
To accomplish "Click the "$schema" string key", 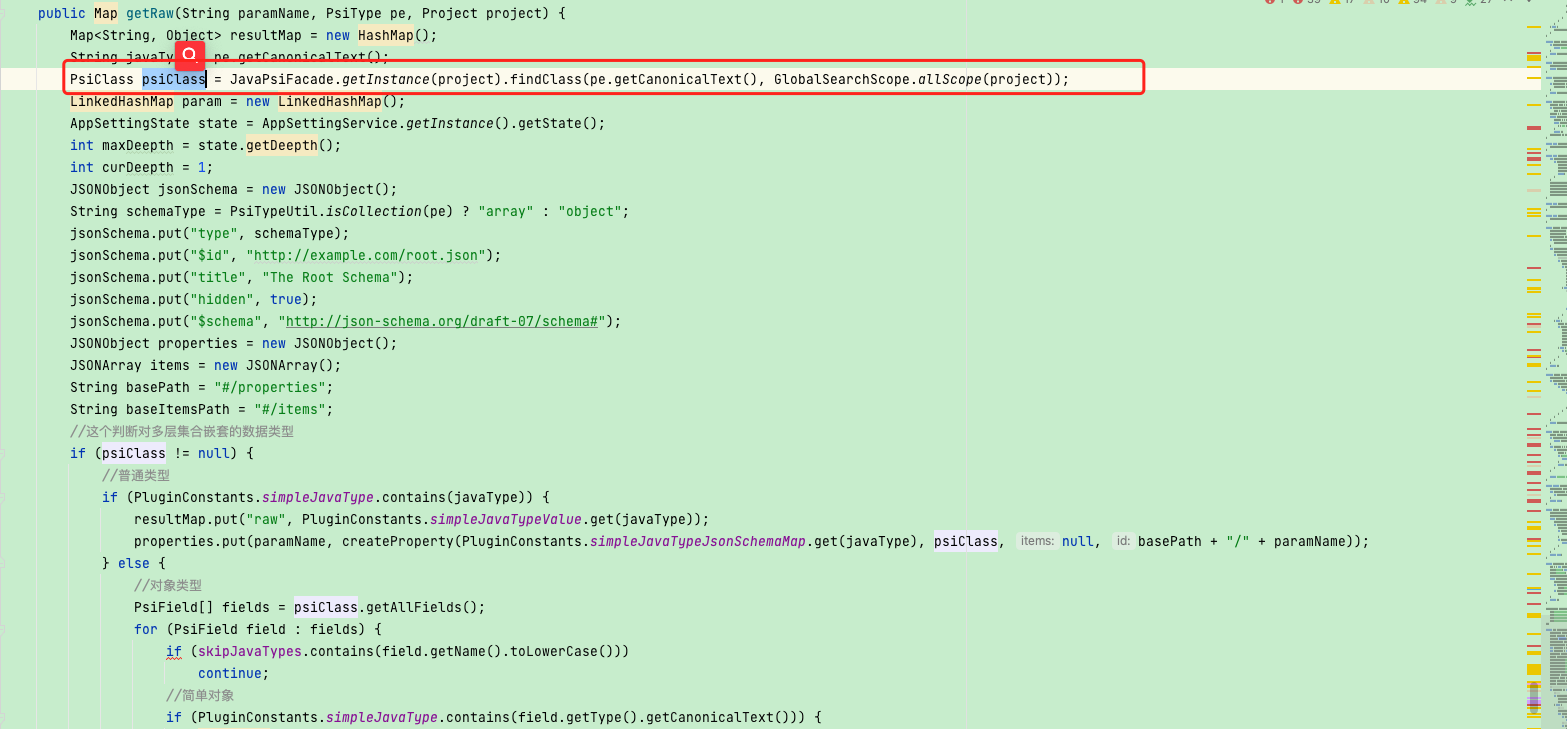I will (x=226, y=321).
